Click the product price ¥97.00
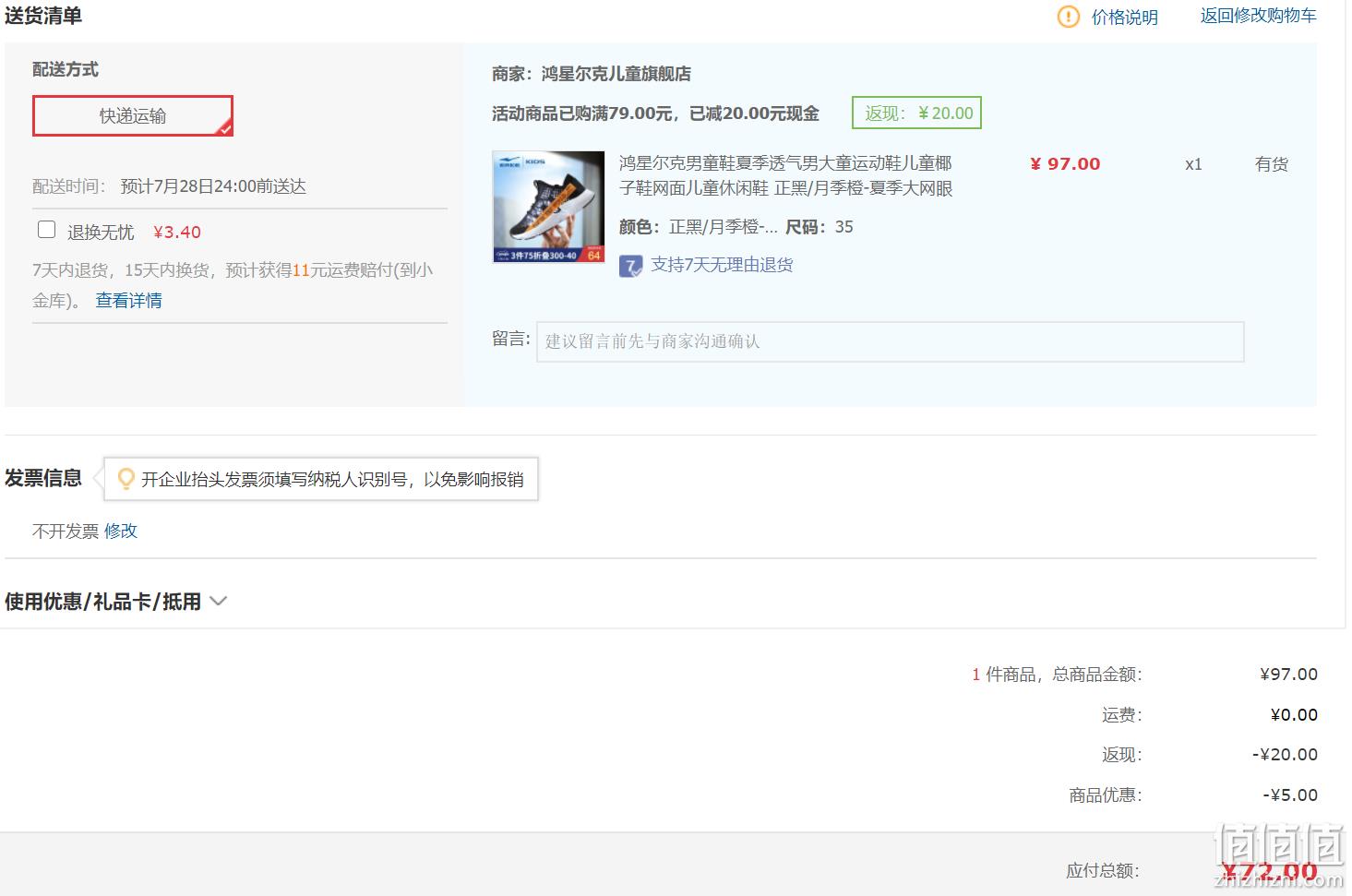The width and height of the screenshot is (1352, 896). [x=1065, y=164]
